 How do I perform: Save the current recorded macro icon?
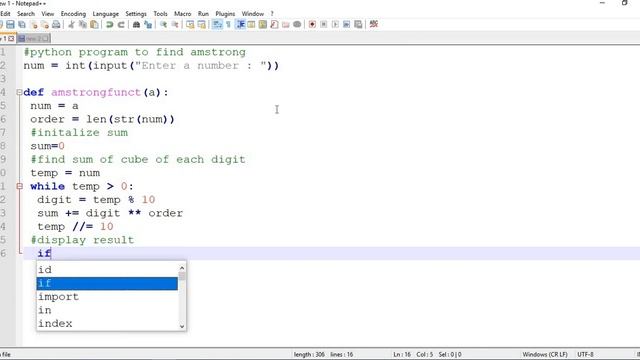pyautogui.click(x=358, y=24)
